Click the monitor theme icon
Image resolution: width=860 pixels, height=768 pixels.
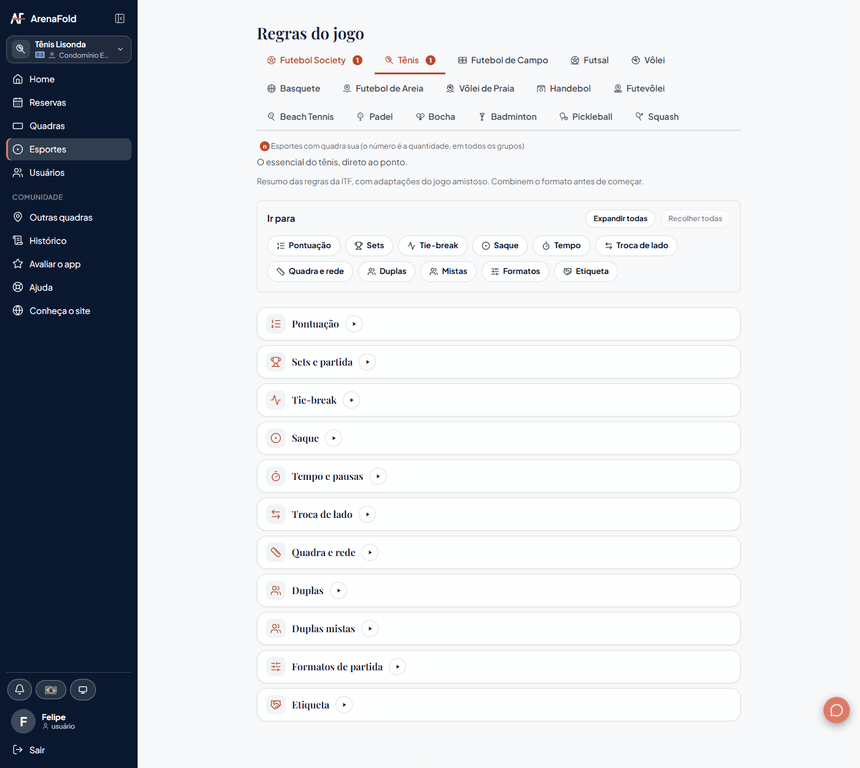coord(83,690)
